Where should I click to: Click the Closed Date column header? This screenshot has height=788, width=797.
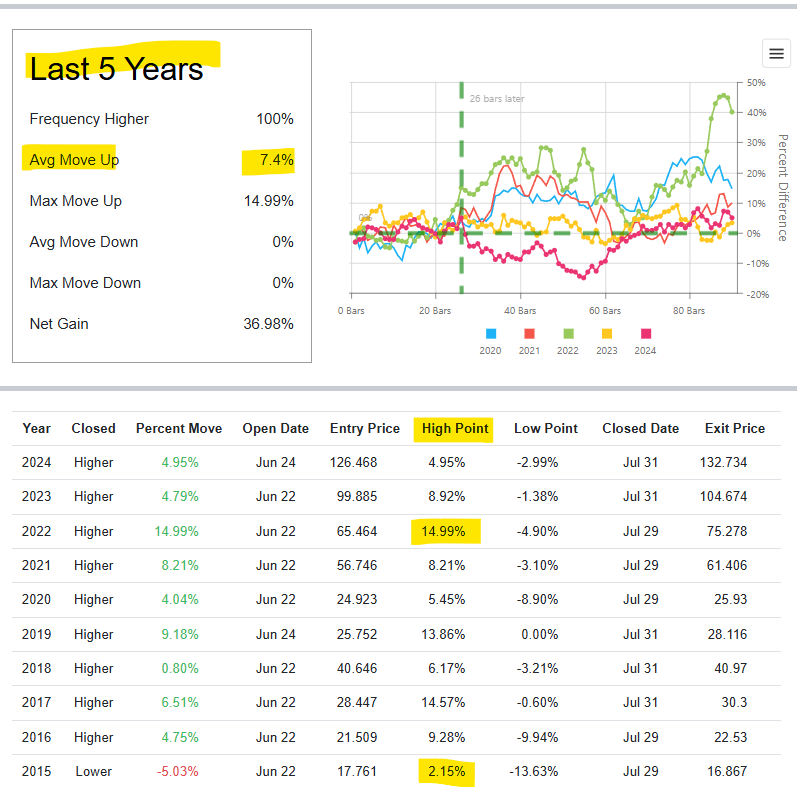pos(640,428)
